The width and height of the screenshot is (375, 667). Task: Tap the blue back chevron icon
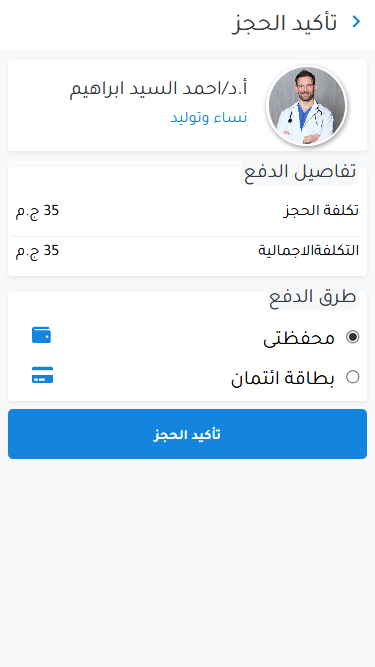pyautogui.click(x=357, y=22)
